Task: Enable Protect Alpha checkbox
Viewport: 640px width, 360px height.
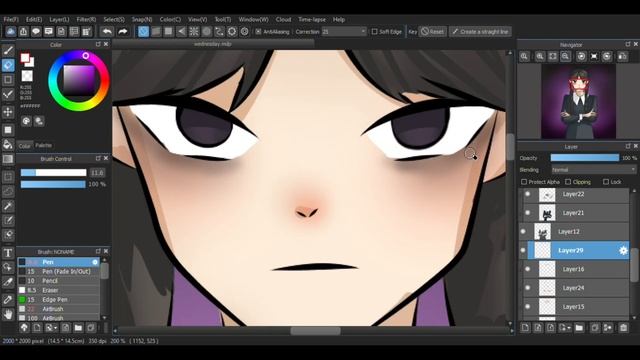Action: click(x=524, y=182)
